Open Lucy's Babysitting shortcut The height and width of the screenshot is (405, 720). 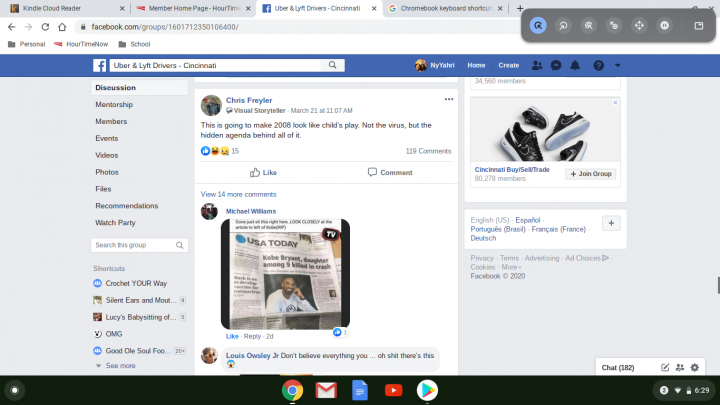click(x=139, y=317)
